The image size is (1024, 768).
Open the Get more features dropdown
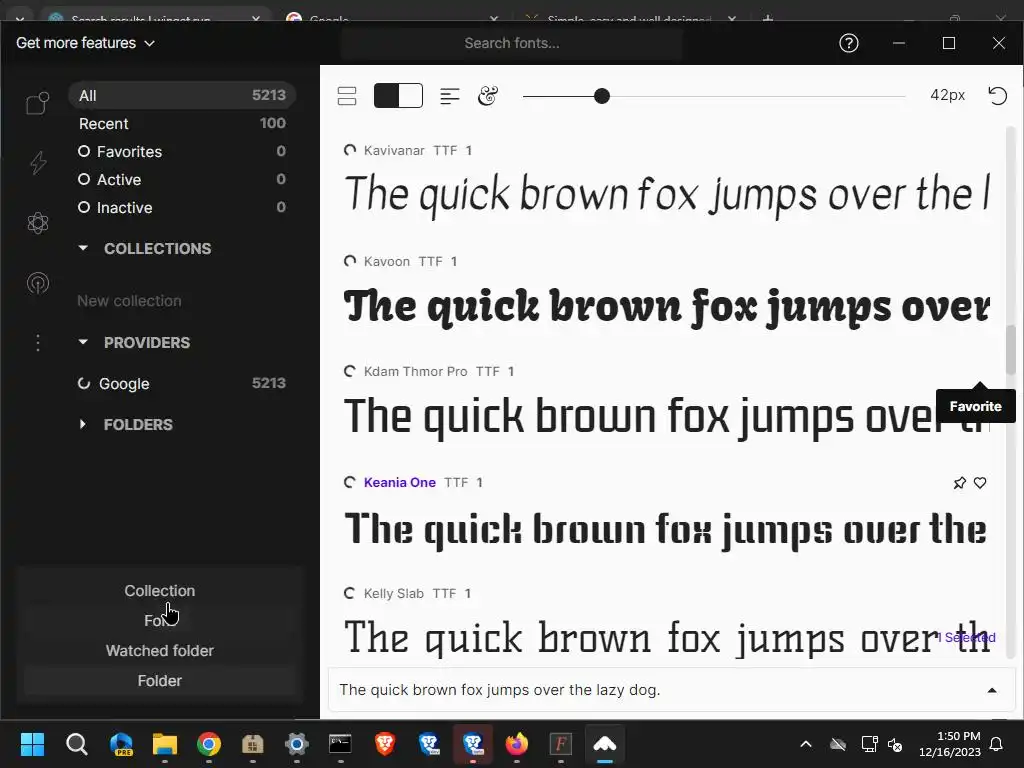pyautogui.click(x=86, y=43)
